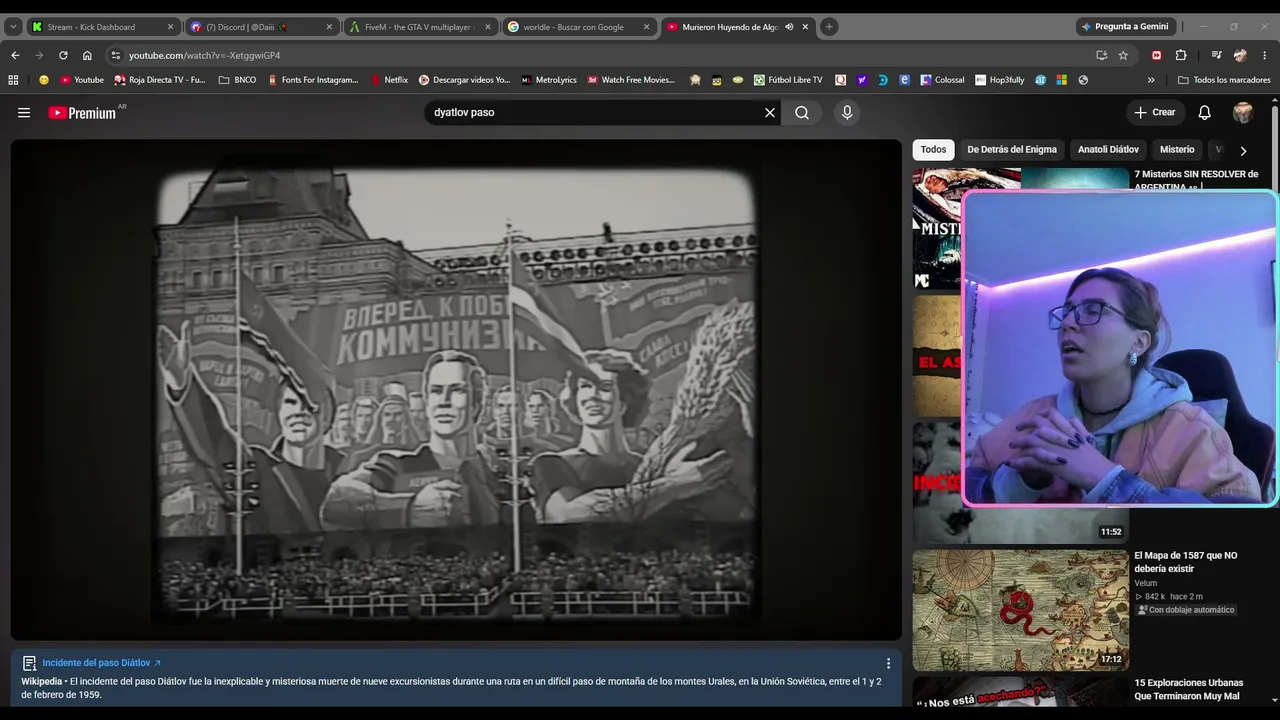Open the MetroLyrics bookmark
1280x720 pixels.
(549, 80)
